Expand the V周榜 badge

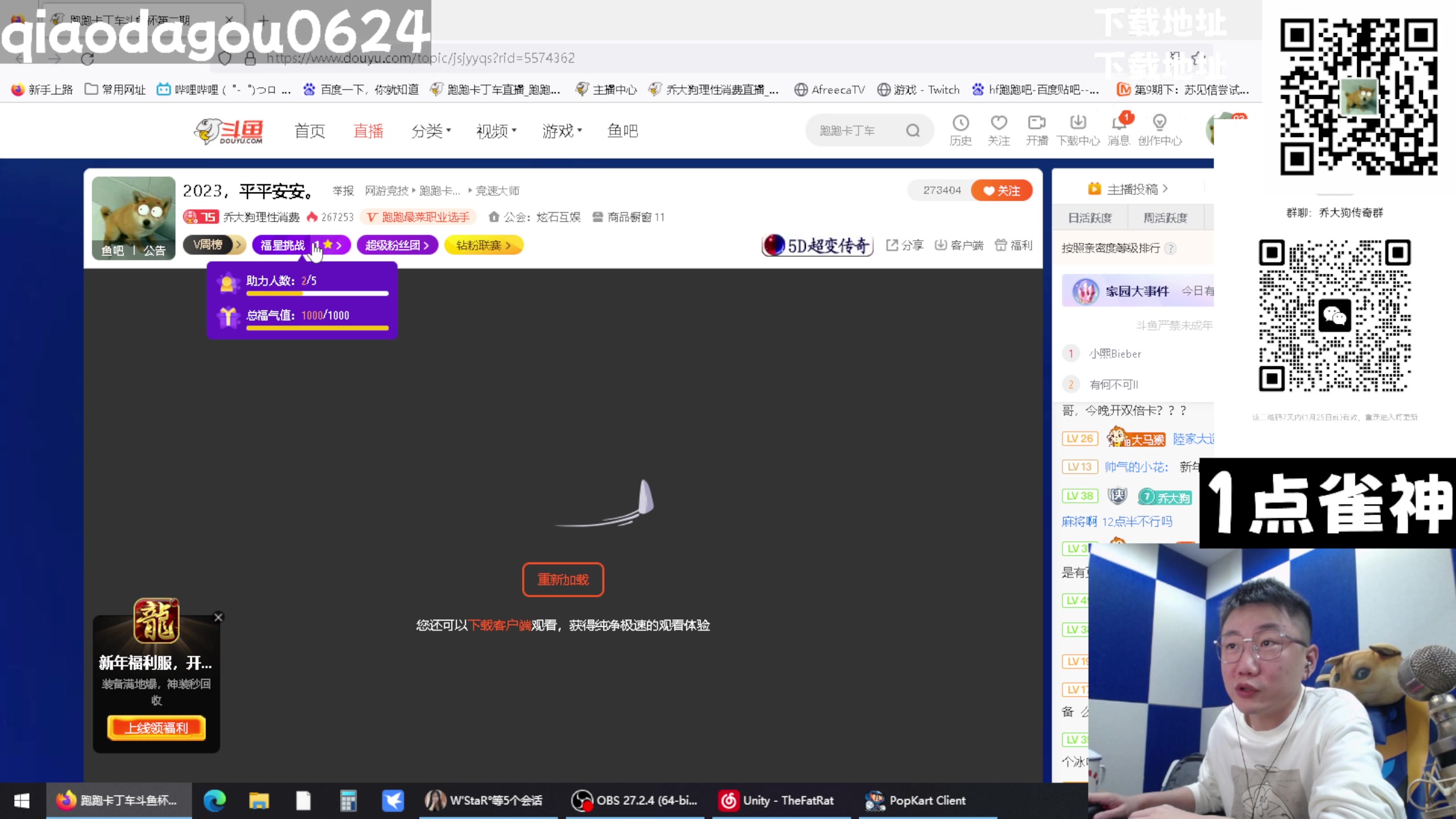tap(214, 245)
